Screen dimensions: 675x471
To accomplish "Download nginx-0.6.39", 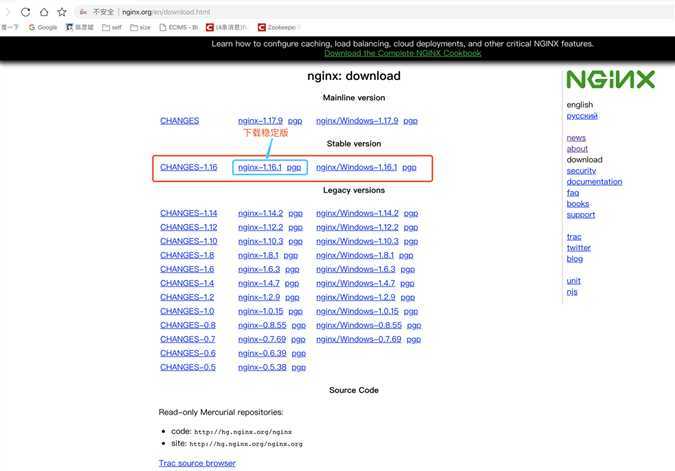I will (262, 353).
